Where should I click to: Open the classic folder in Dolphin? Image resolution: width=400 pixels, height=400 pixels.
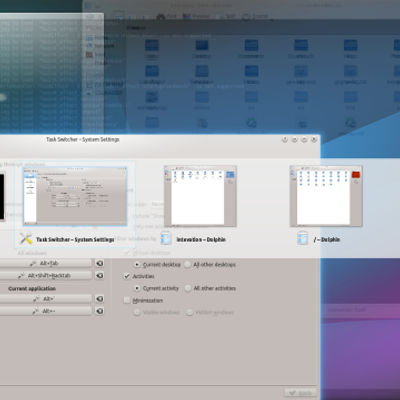pyautogui.click(x=152, y=49)
